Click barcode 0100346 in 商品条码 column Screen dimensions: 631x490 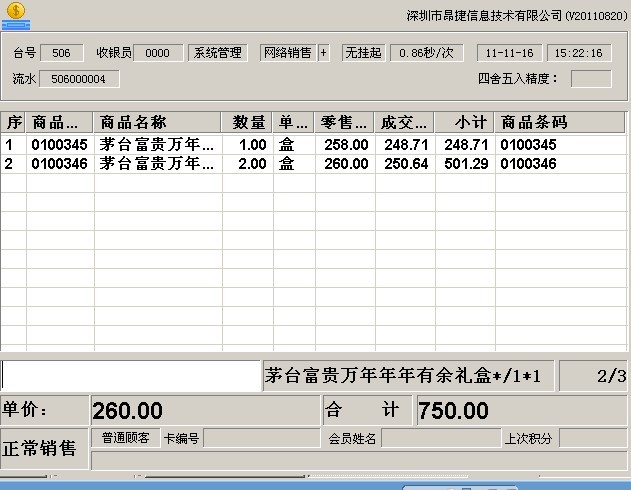pyautogui.click(x=528, y=164)
